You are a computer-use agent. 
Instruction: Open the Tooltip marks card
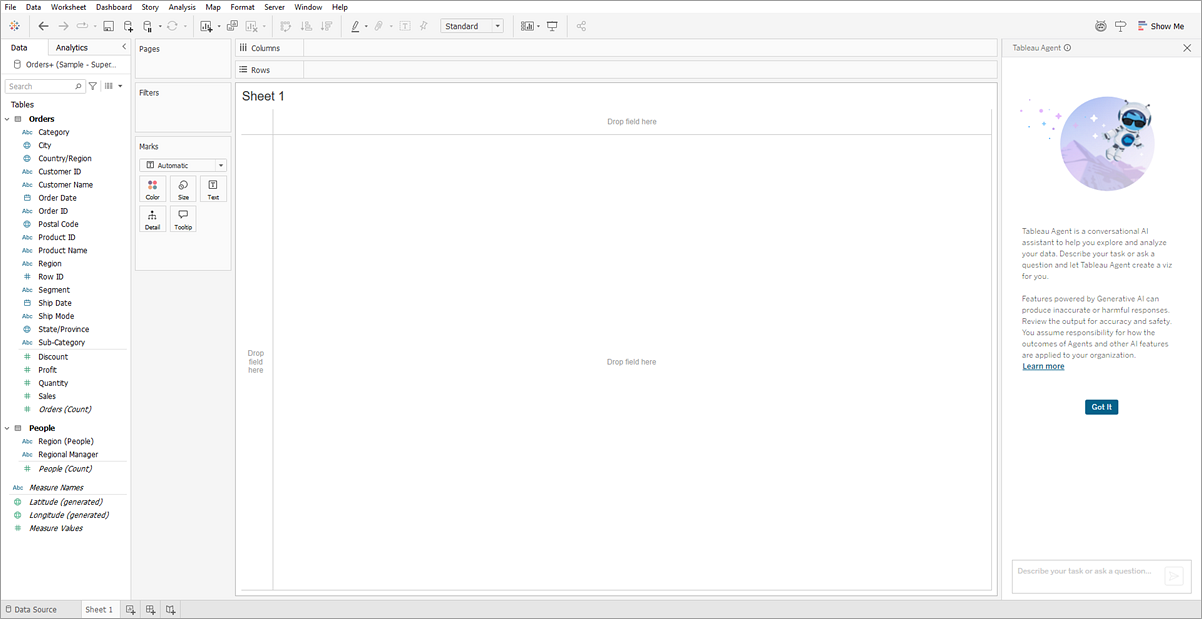[183, 219]
